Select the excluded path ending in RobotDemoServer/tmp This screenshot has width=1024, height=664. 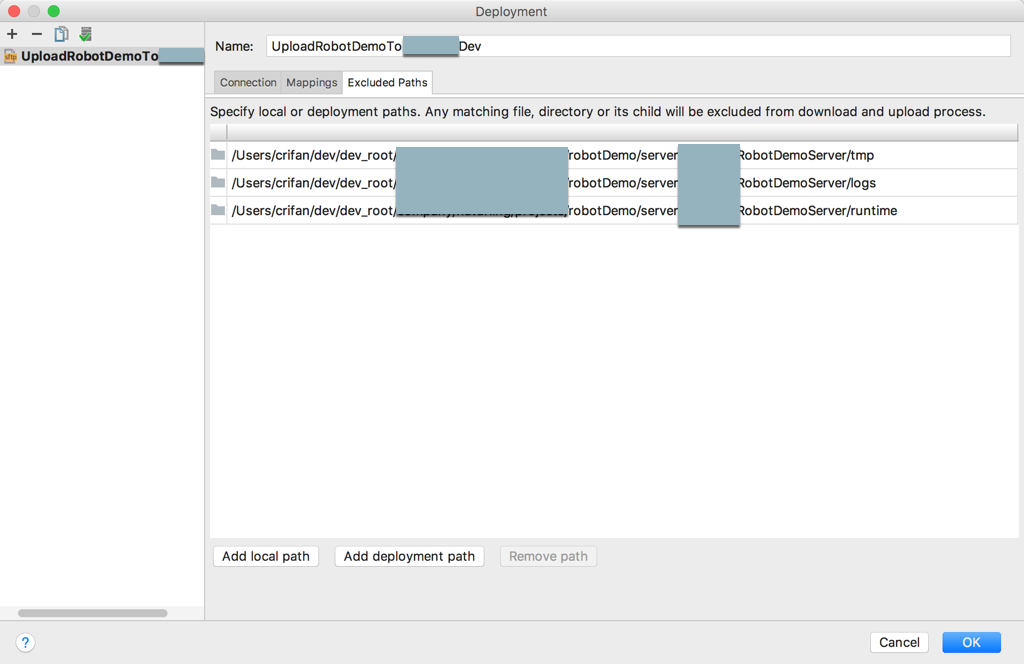(x=614, y=155)
